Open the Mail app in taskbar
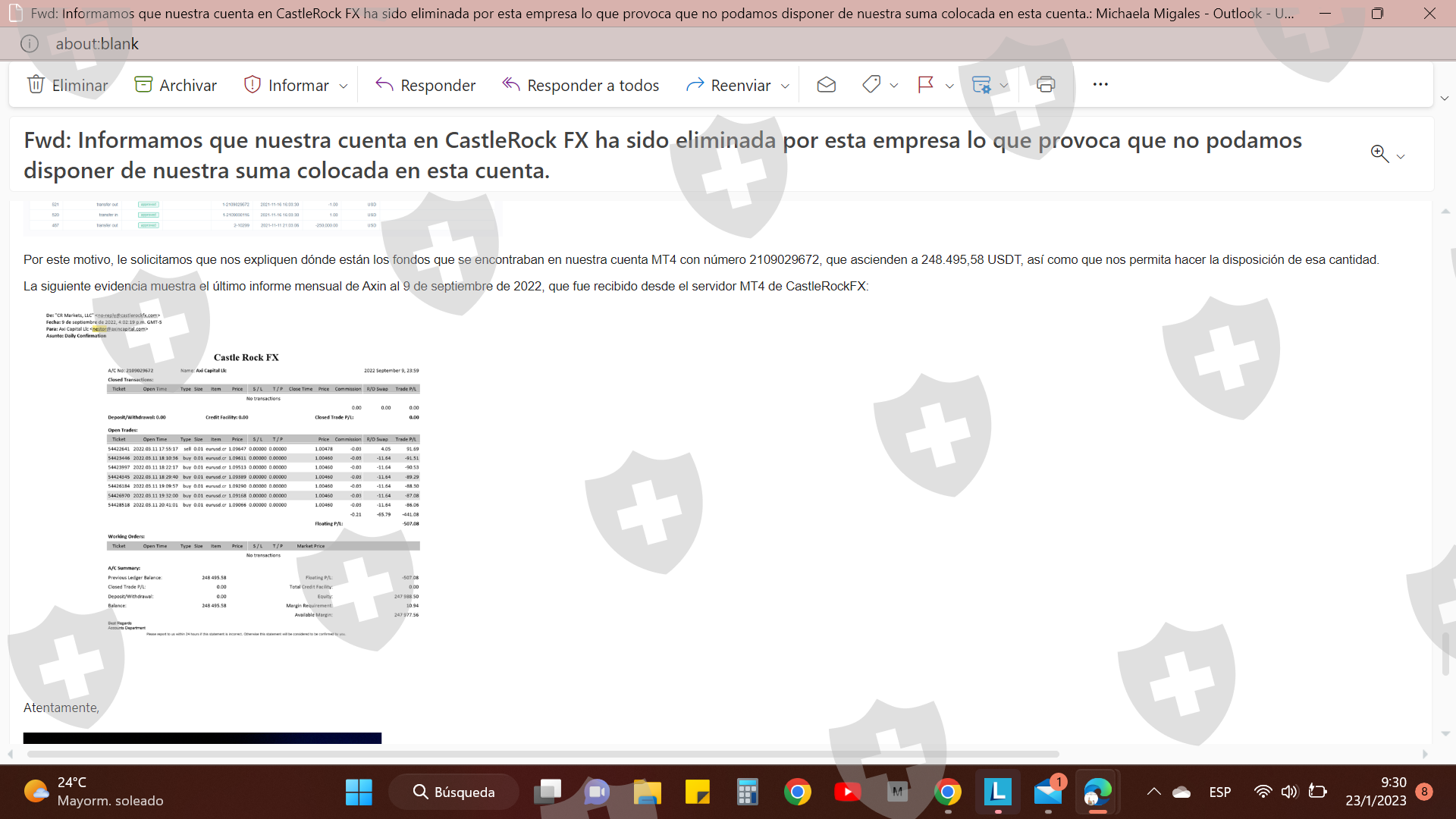Screen dimensions: 1456x819 click(x=1048, y=792)
